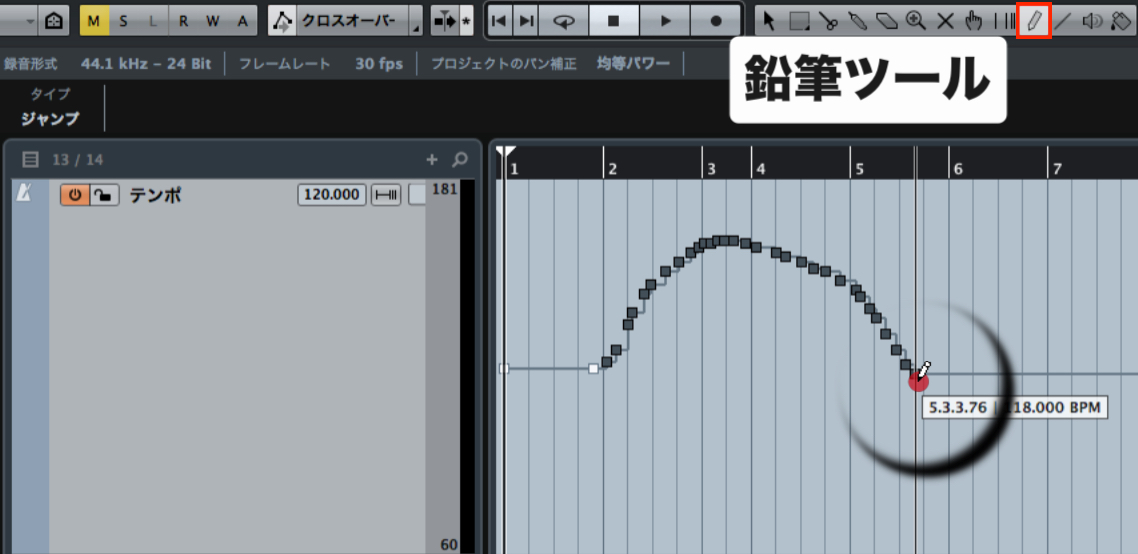
Task: Choose the Comp hand tool
Action: [x=975, y=21]
